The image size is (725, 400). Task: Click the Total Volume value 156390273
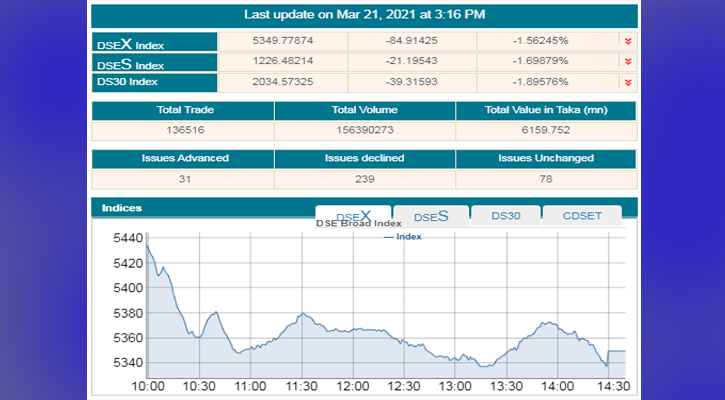(x=364, y=130)
